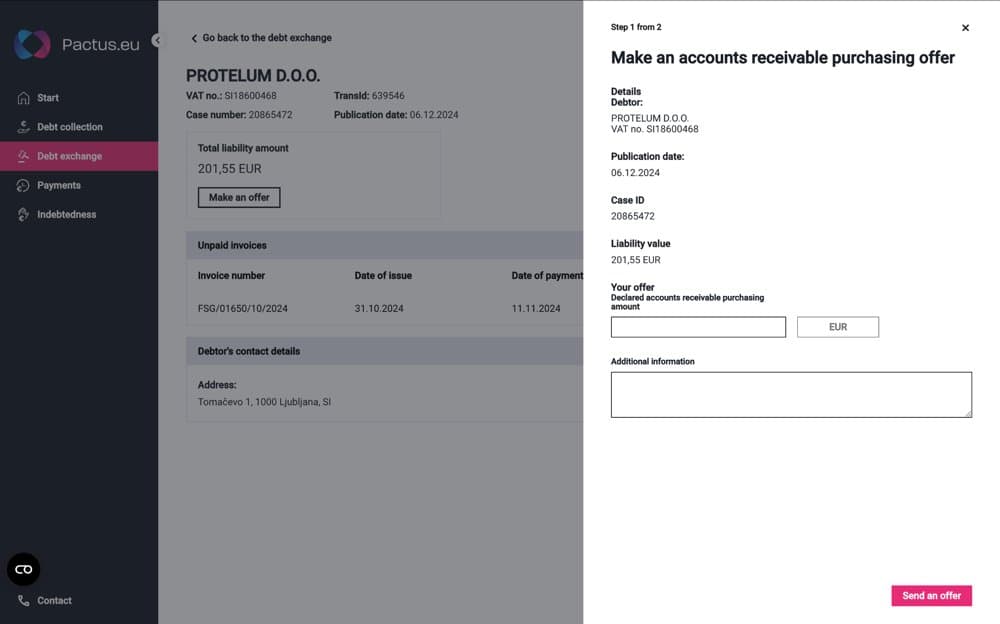
Task: Open Payments from the sidebar menu
Action: click(61, 185)
